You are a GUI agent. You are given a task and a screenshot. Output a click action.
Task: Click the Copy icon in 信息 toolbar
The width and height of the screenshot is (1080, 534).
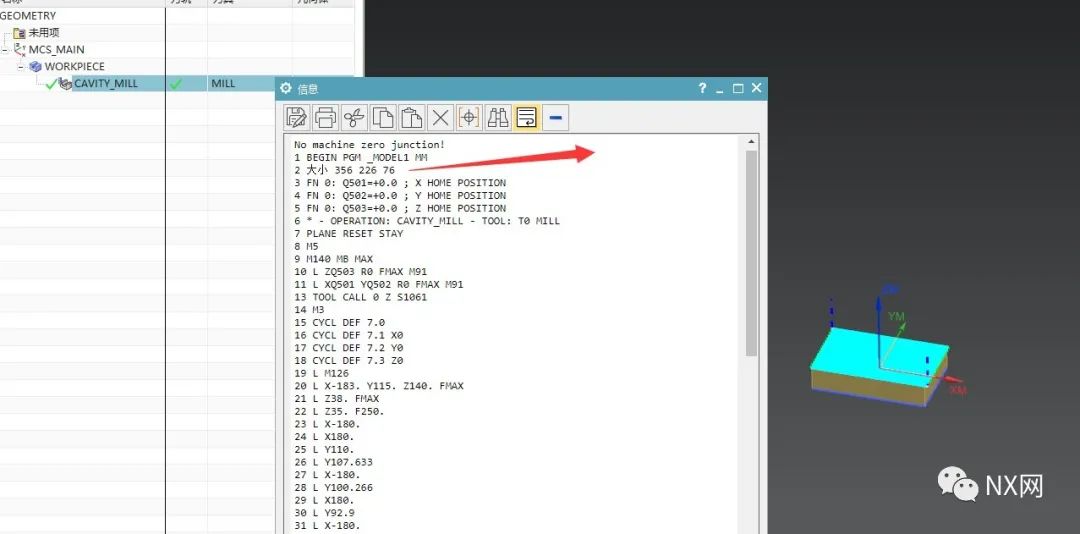pyautogui.click(x=383, y=118)
